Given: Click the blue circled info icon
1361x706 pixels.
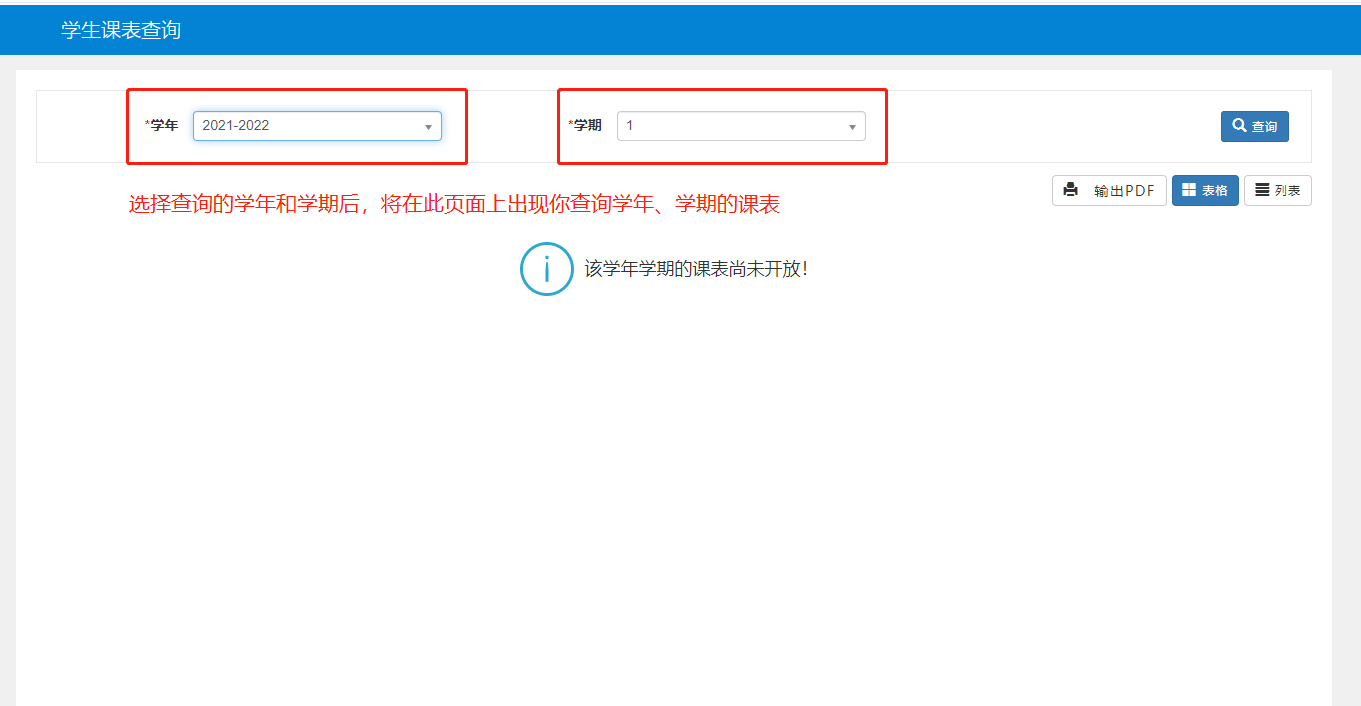Looking at the screenshot, I should 546,269.
